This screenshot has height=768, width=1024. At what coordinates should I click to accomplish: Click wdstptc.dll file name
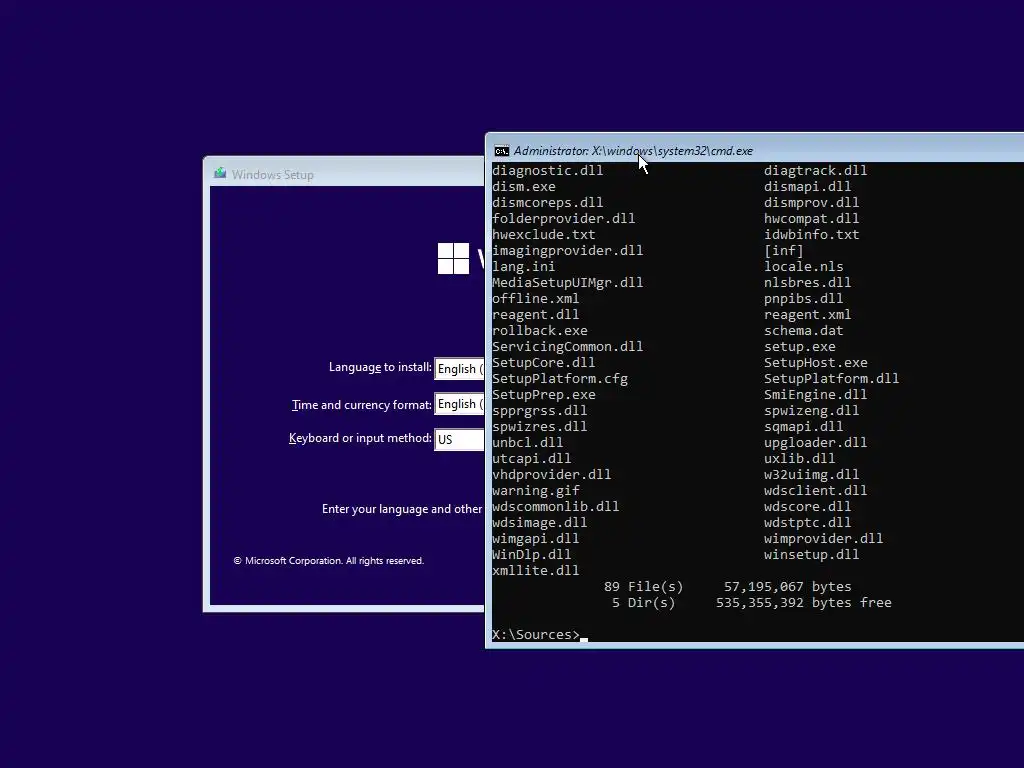point(807,522)
